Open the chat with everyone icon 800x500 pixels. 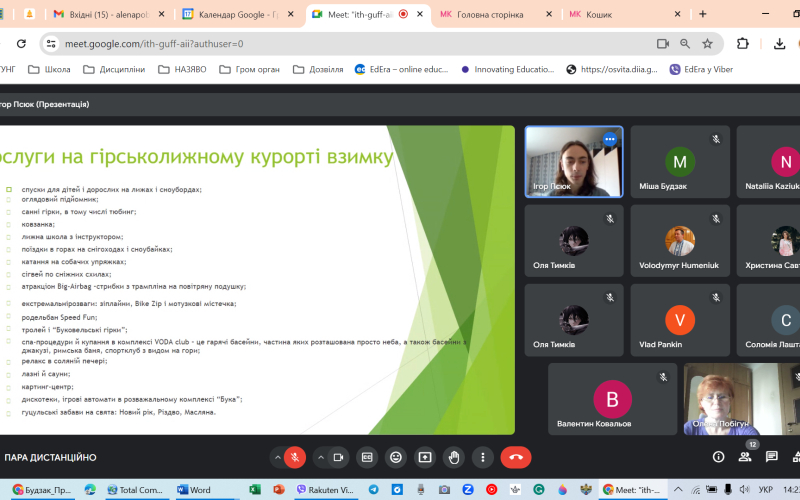click(x=771, y=457)
